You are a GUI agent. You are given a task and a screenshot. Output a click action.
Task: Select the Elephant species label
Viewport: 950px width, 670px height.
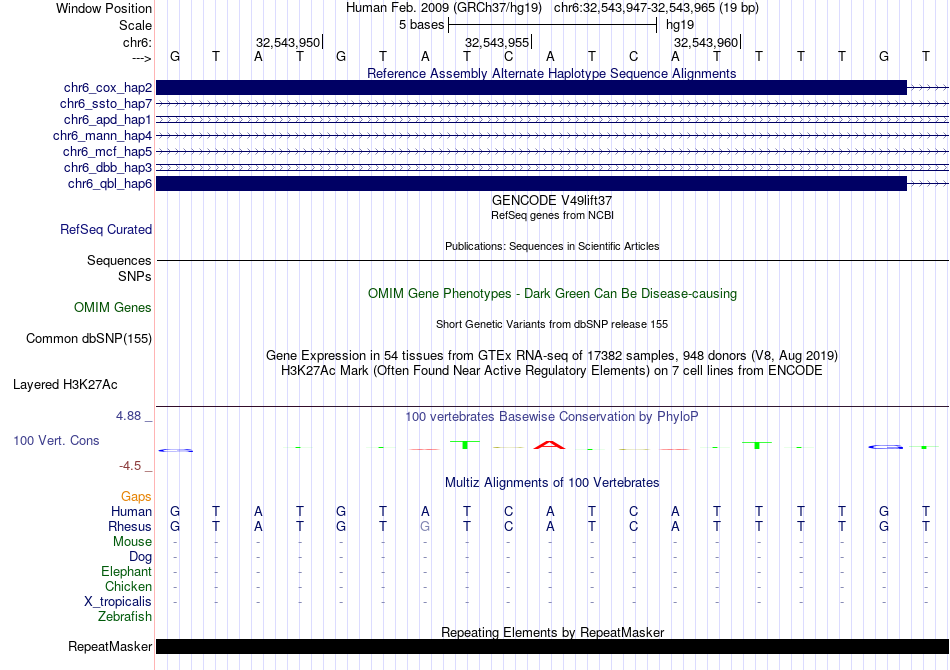coord(127,572)
